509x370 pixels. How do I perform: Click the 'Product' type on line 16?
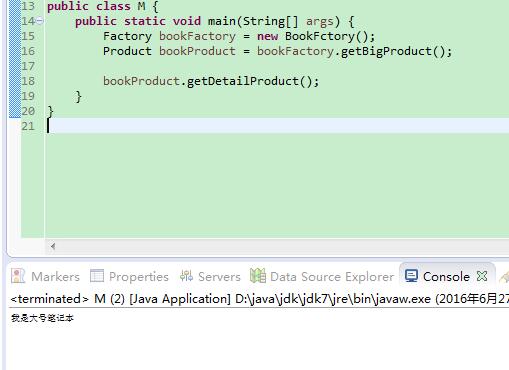tap(127, 51)
